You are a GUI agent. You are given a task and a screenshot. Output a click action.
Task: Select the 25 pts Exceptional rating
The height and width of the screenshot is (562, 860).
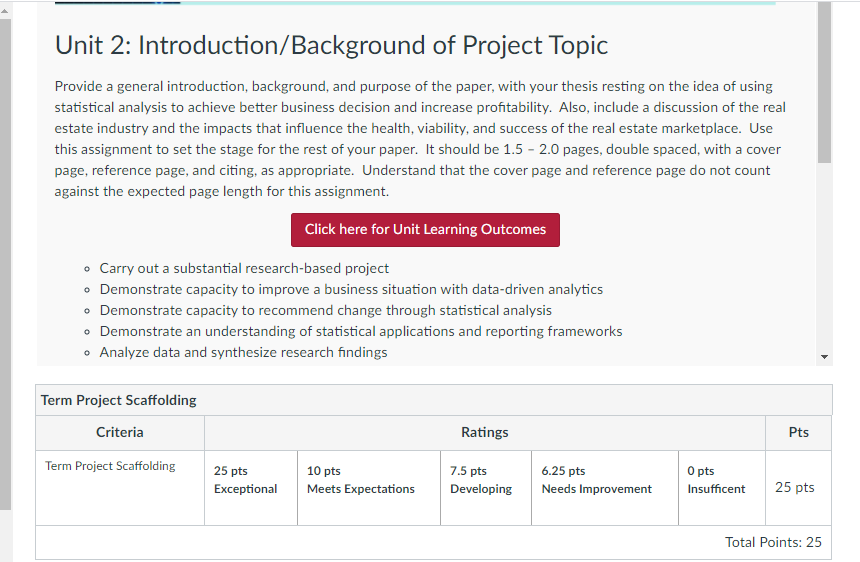(251, 488)
